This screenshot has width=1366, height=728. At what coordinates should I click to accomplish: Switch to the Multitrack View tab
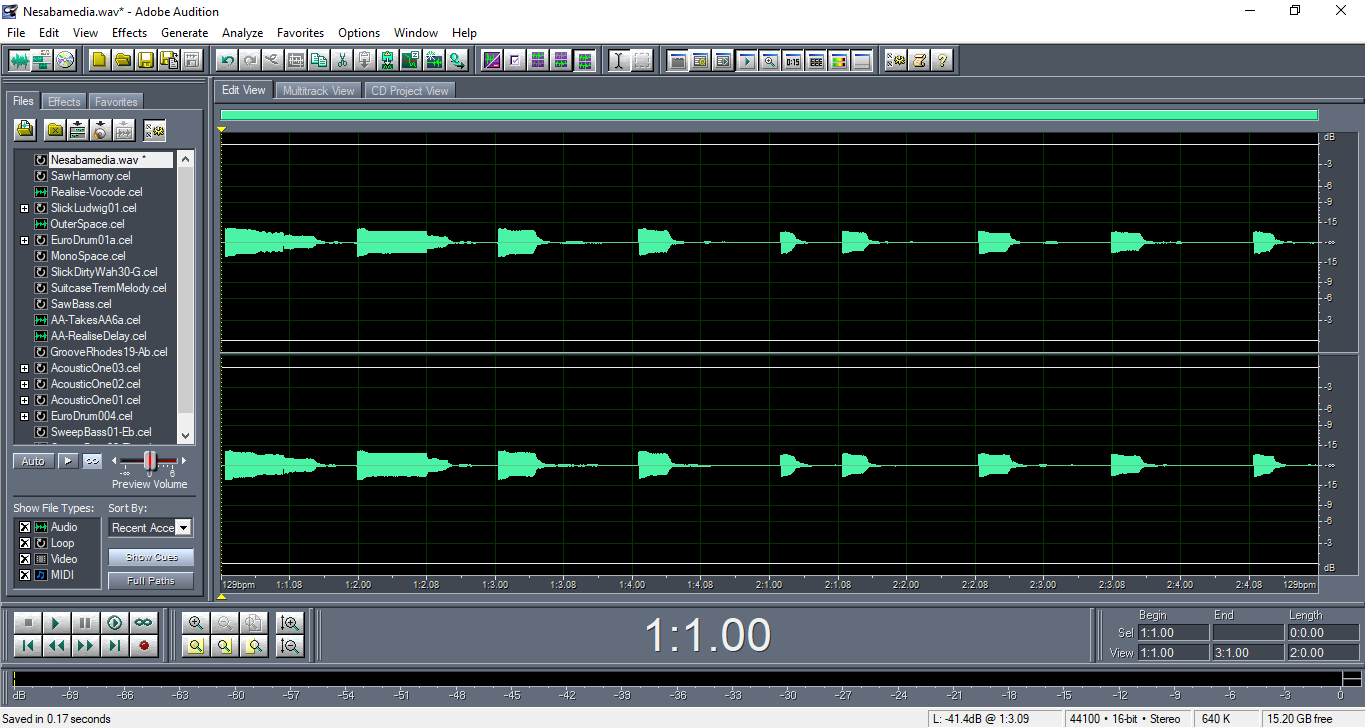coord(318,90)
